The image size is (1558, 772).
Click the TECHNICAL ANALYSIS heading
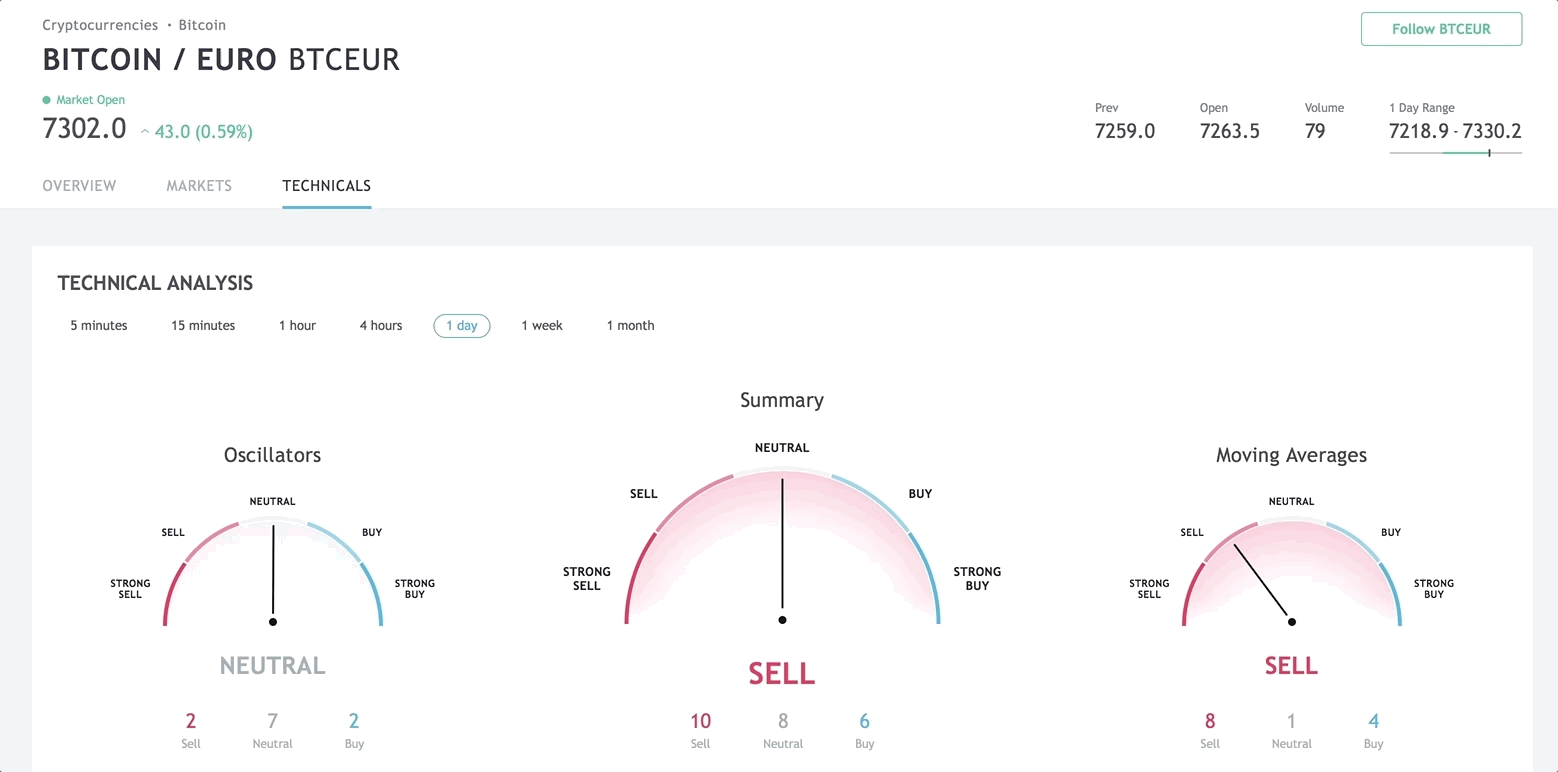pos(155,283)
